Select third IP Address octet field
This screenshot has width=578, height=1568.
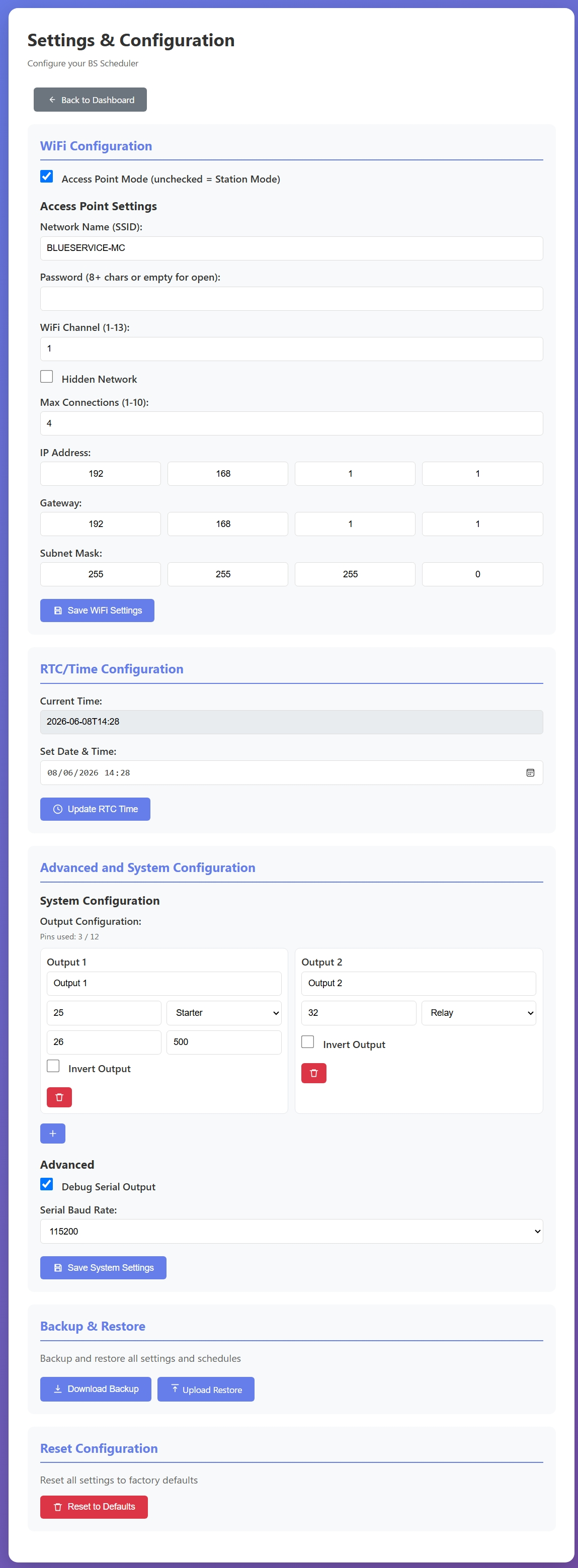(355, 474)
